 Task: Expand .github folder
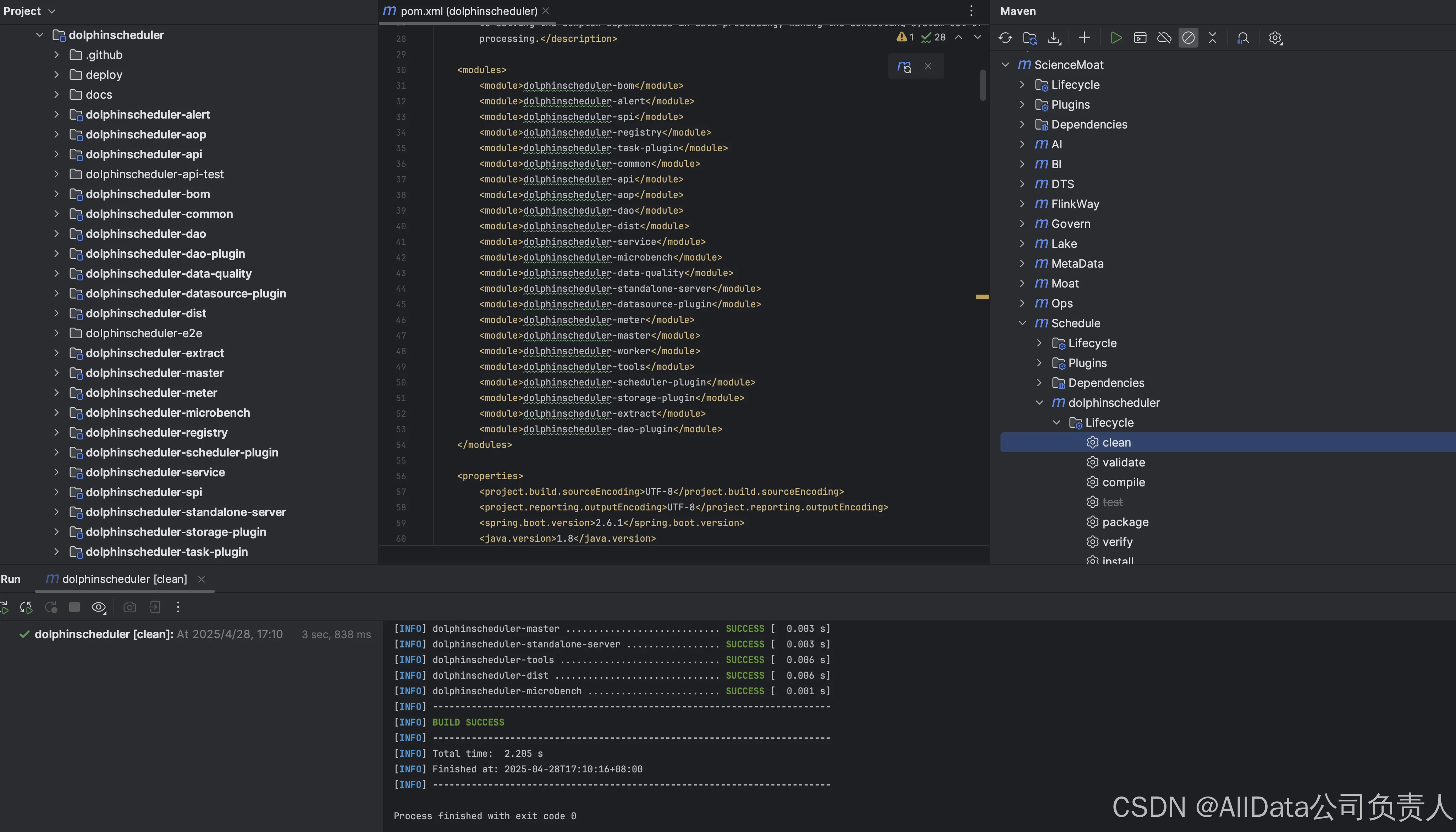click(56, 55)
